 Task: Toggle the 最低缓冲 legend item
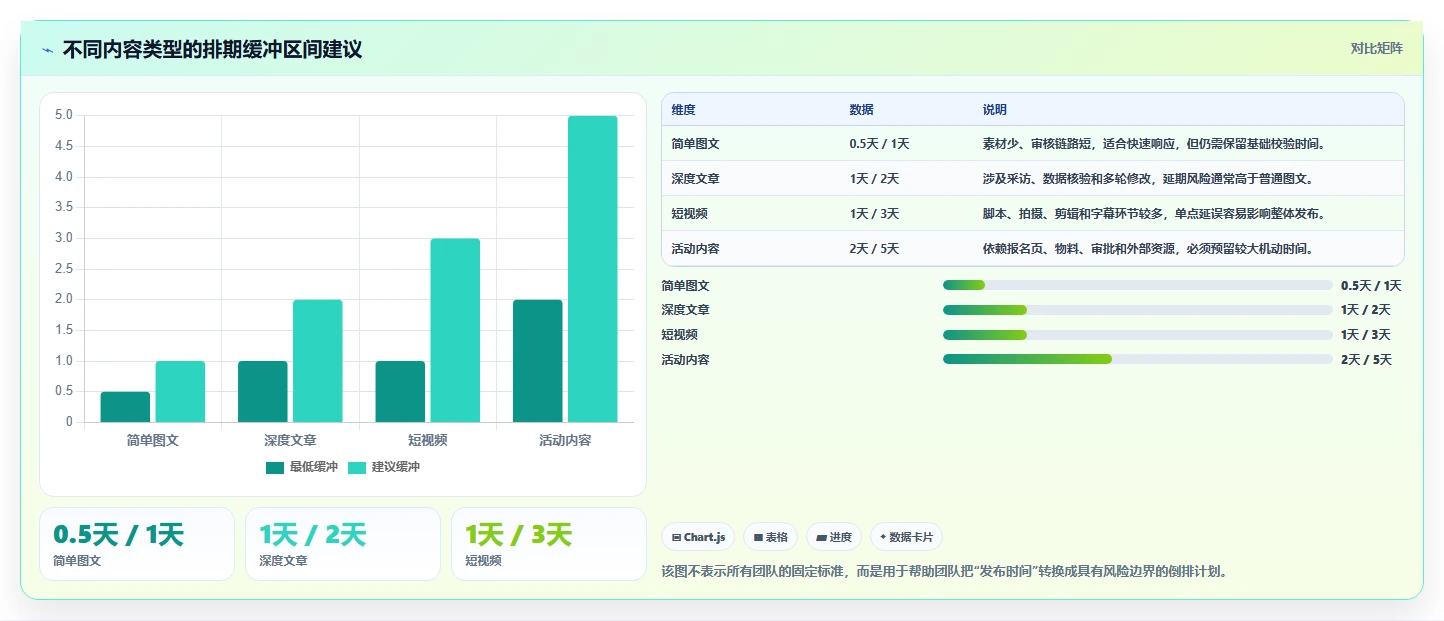click(x=302, y=467)
